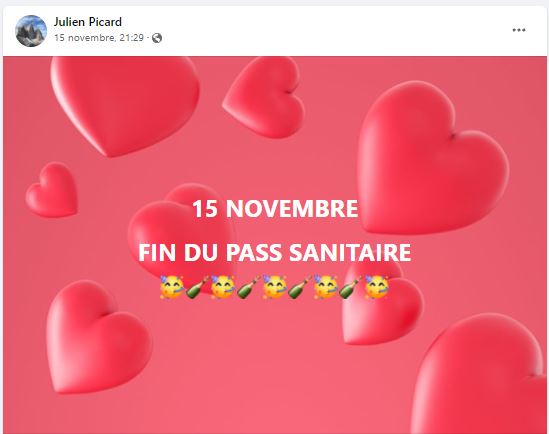Image resolution: width=549 pixels, height=434 pixels.
Task: Click the small heart at top center
Action: [x=264, y=97]
